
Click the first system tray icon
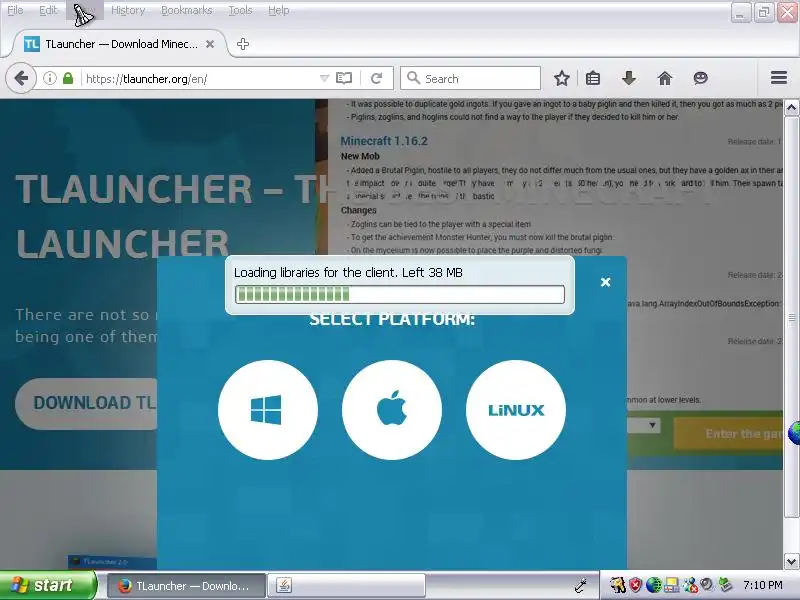(x=618, y=585)
